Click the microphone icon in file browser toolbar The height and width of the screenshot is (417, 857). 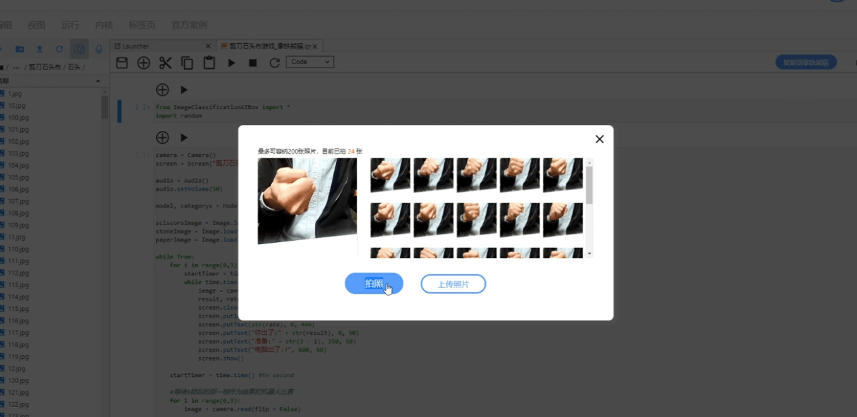(x=99, y=49)
